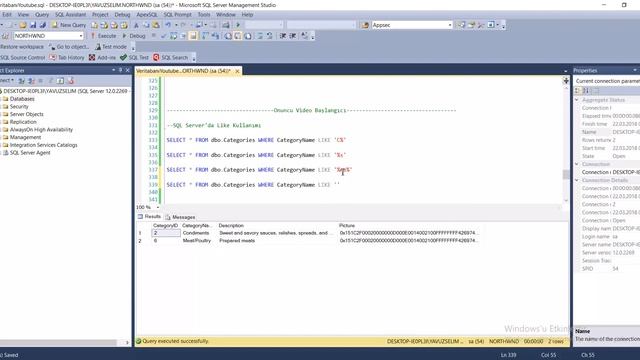Click the Description column header
Screen dimensions: 640x360
coord(231,225)
